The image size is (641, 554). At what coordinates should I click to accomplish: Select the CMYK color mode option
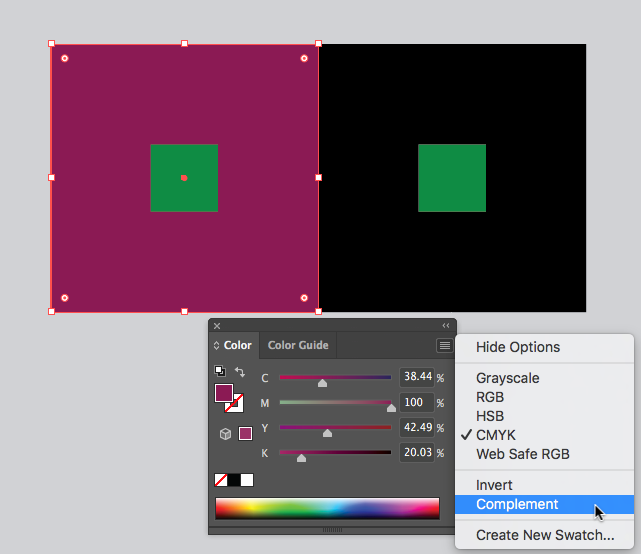(495, 435)
